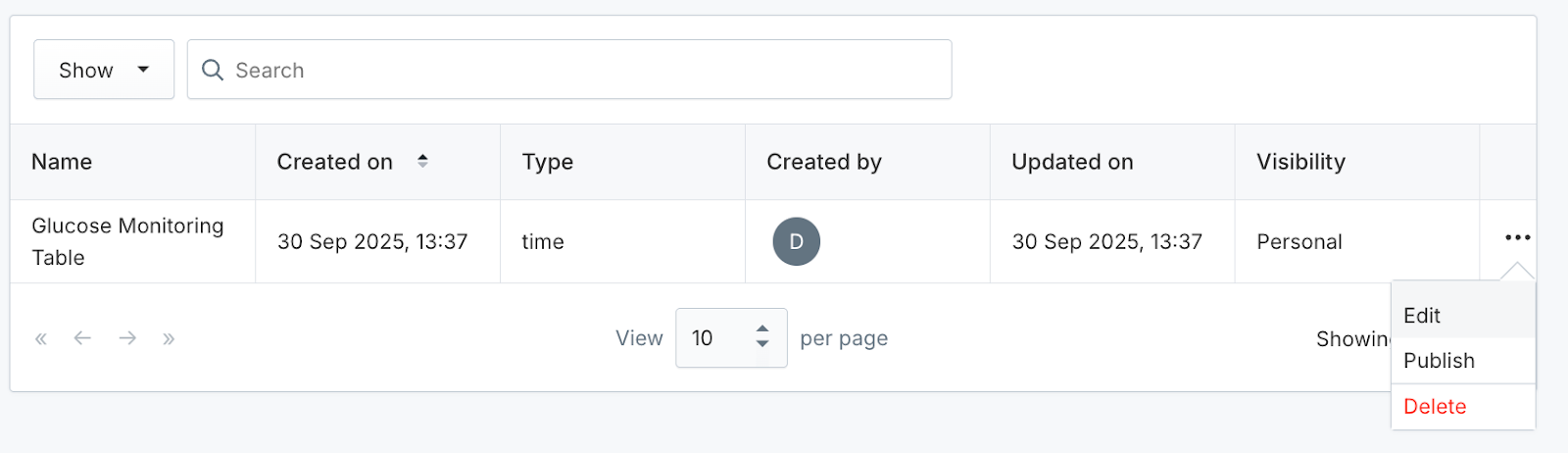Go to the next page
The image size is (1568, 453).
coord(127,338)
